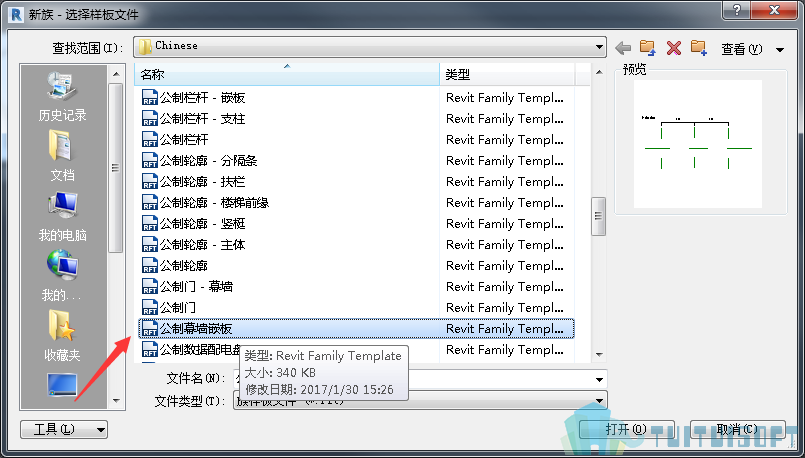Create a new folder with the toolbar icon
The height and width of the screenshot is (458, 805).
point(699,48)
